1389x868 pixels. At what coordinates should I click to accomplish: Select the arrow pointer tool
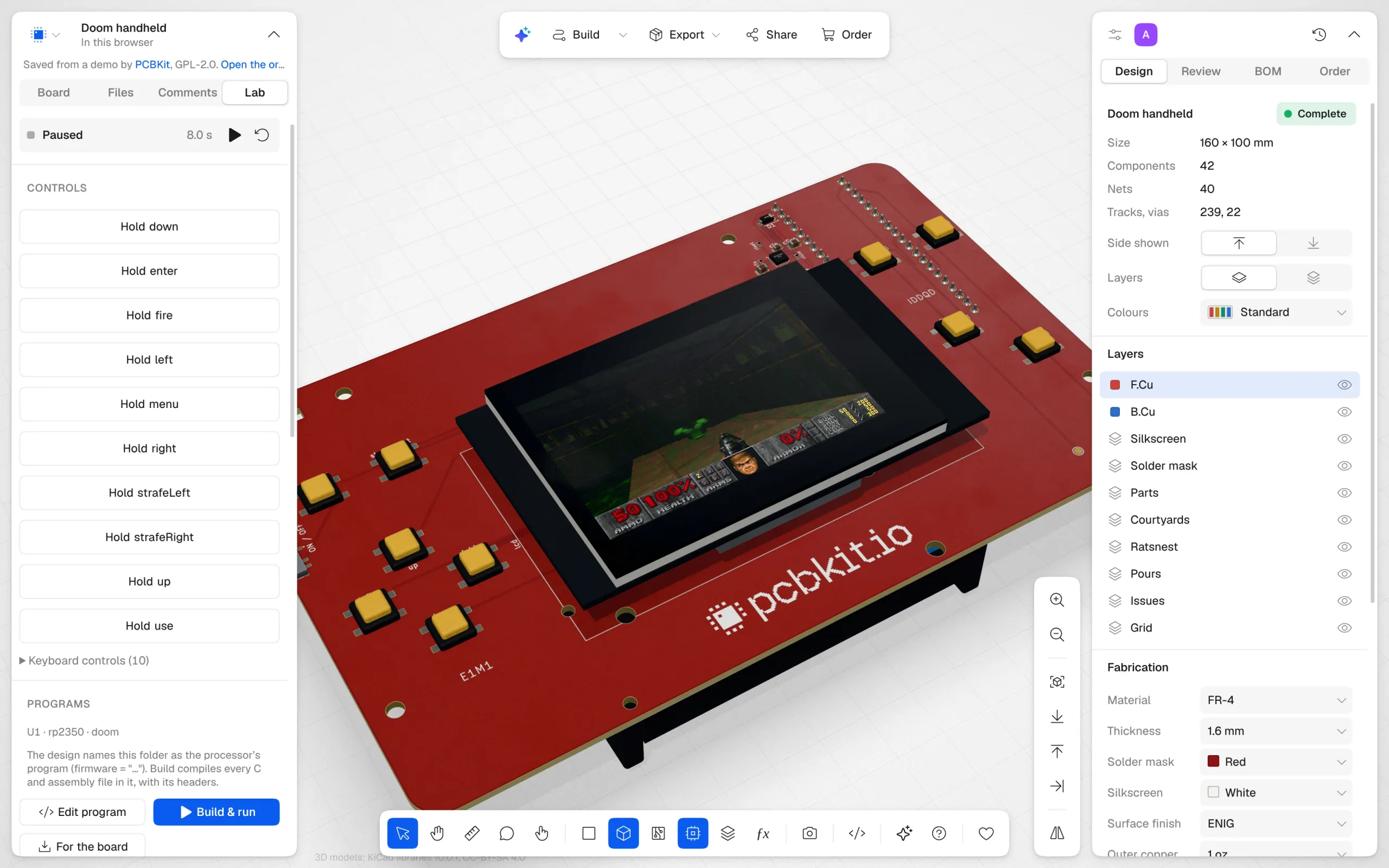[x=403, y=833]
